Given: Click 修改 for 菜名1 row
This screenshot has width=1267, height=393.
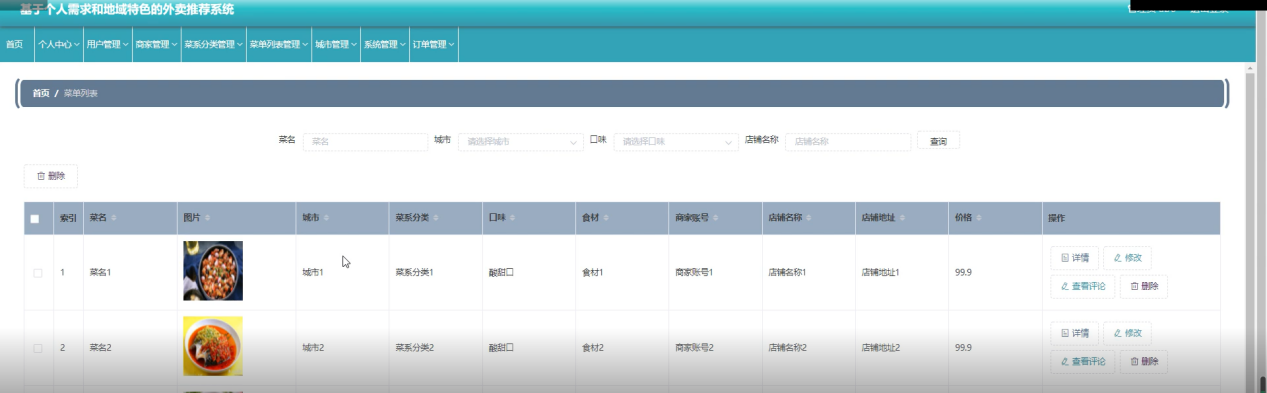Looking at the screenshot, I should click(1127, 258).
